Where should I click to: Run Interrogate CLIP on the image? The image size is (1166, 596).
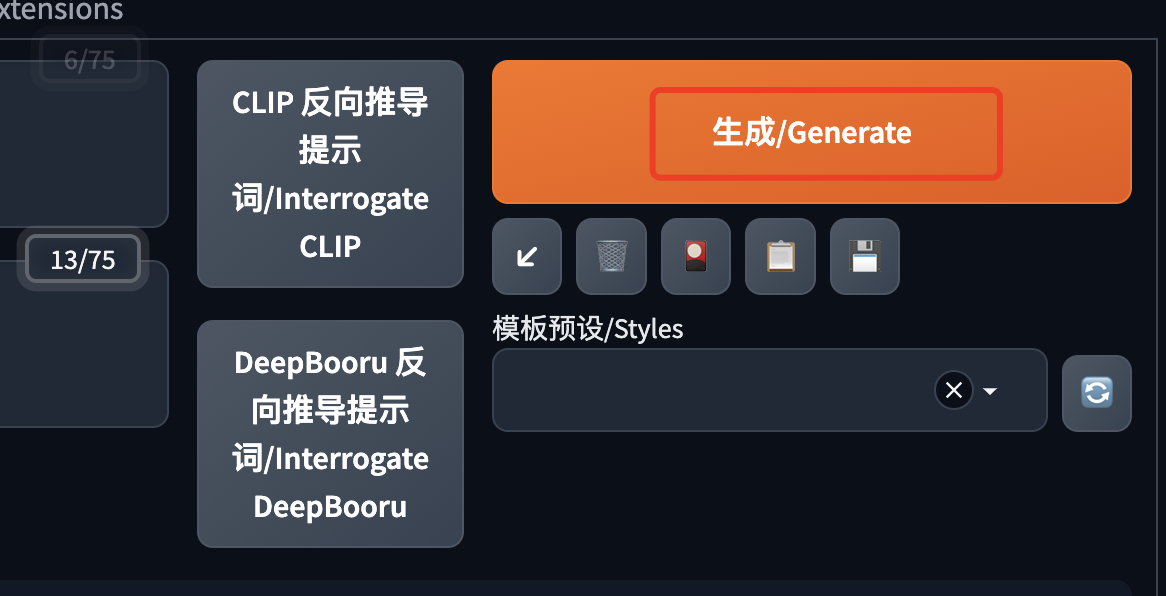tap(330, 173)
